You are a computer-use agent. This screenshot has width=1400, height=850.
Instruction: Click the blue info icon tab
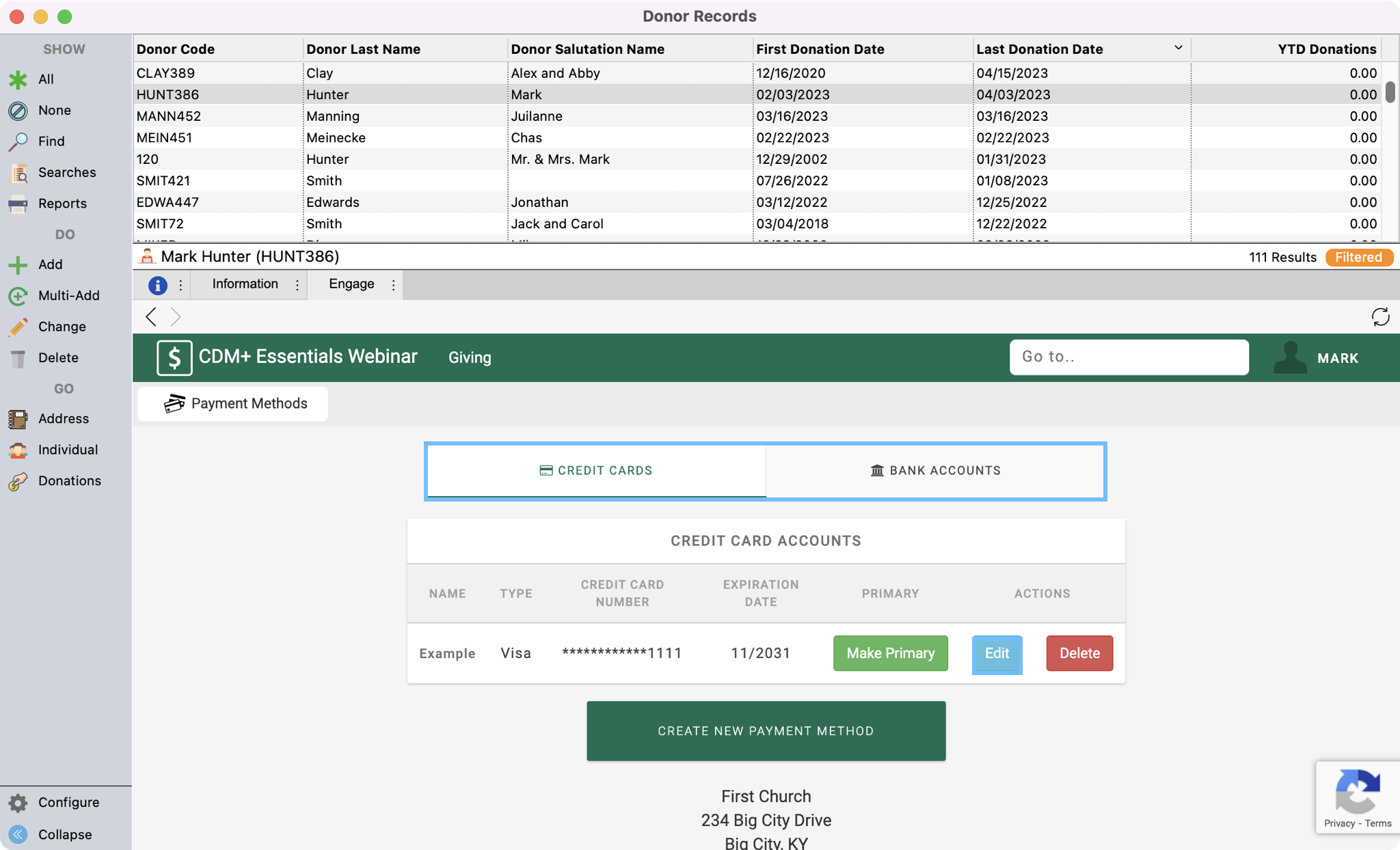pos(158,285)
